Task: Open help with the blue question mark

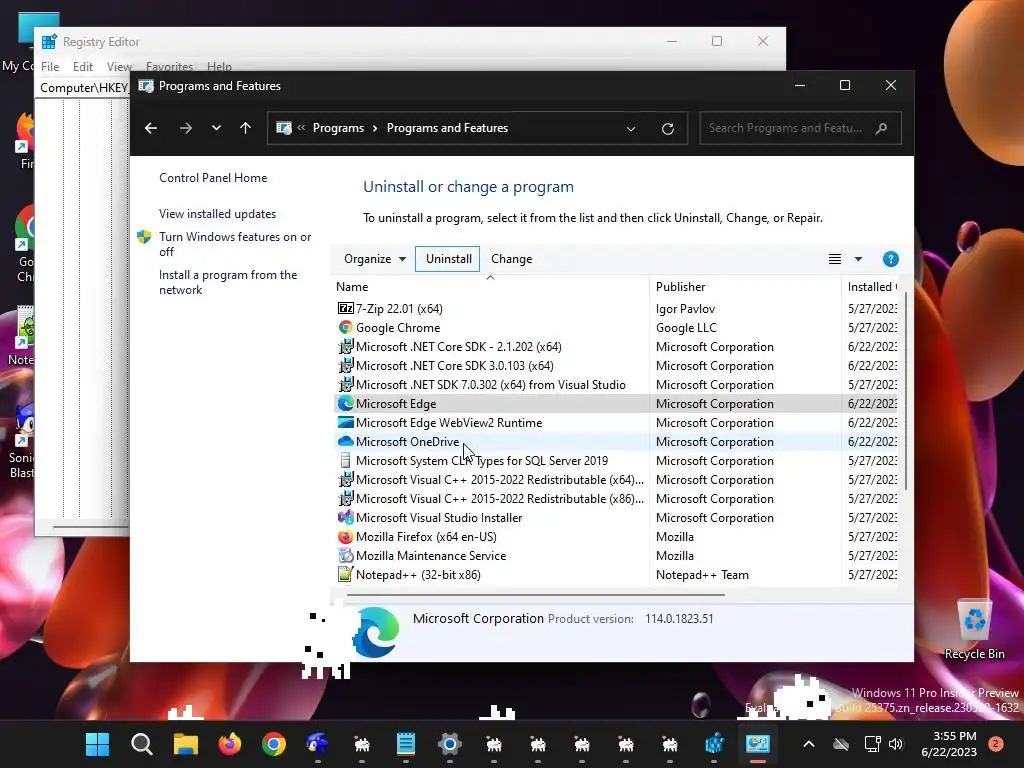Action: (x=890, y=259)
